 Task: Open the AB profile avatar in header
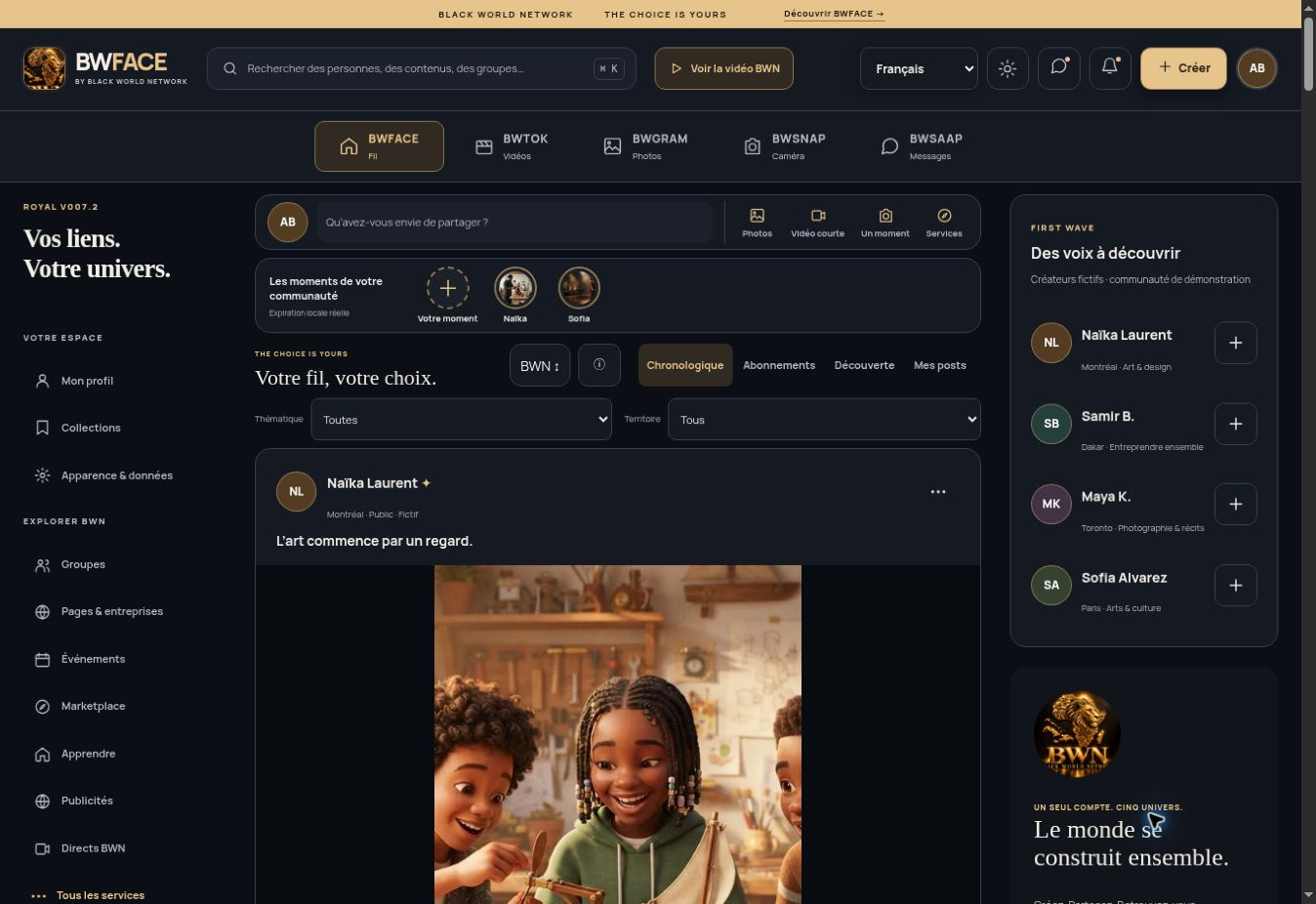point(1257,68)
